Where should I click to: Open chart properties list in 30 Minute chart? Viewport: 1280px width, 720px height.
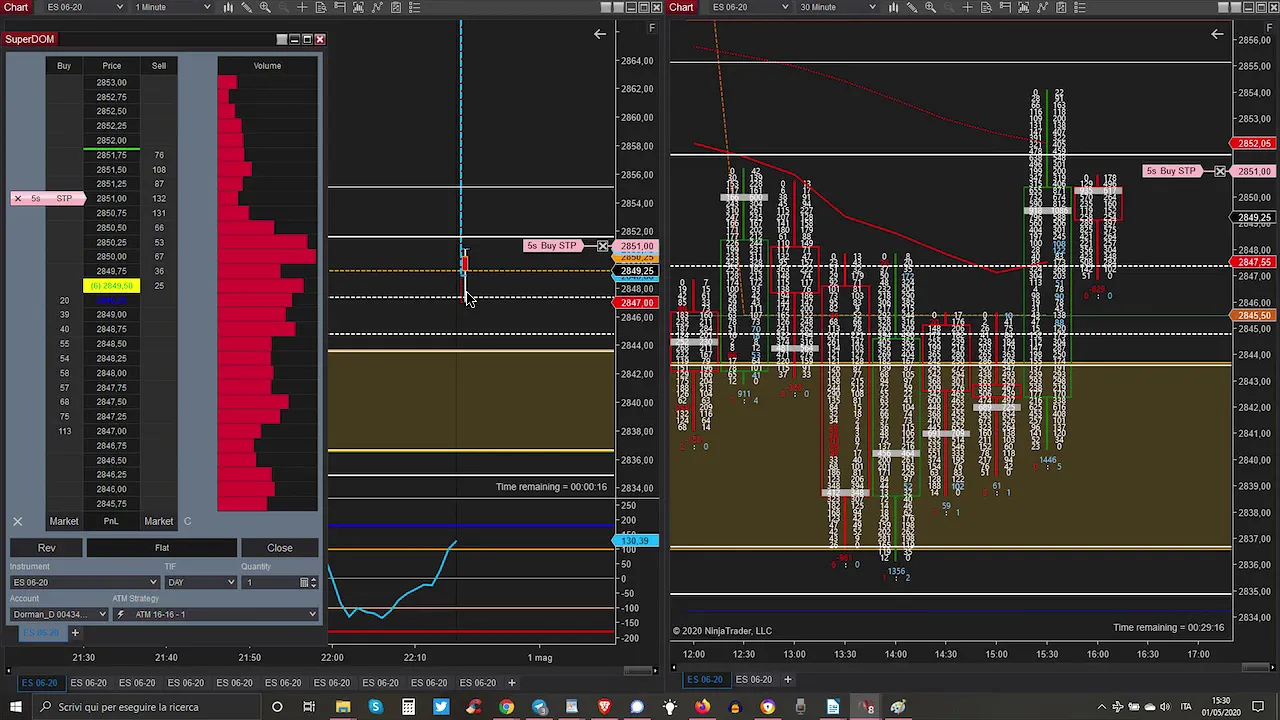coord(1080,7)
